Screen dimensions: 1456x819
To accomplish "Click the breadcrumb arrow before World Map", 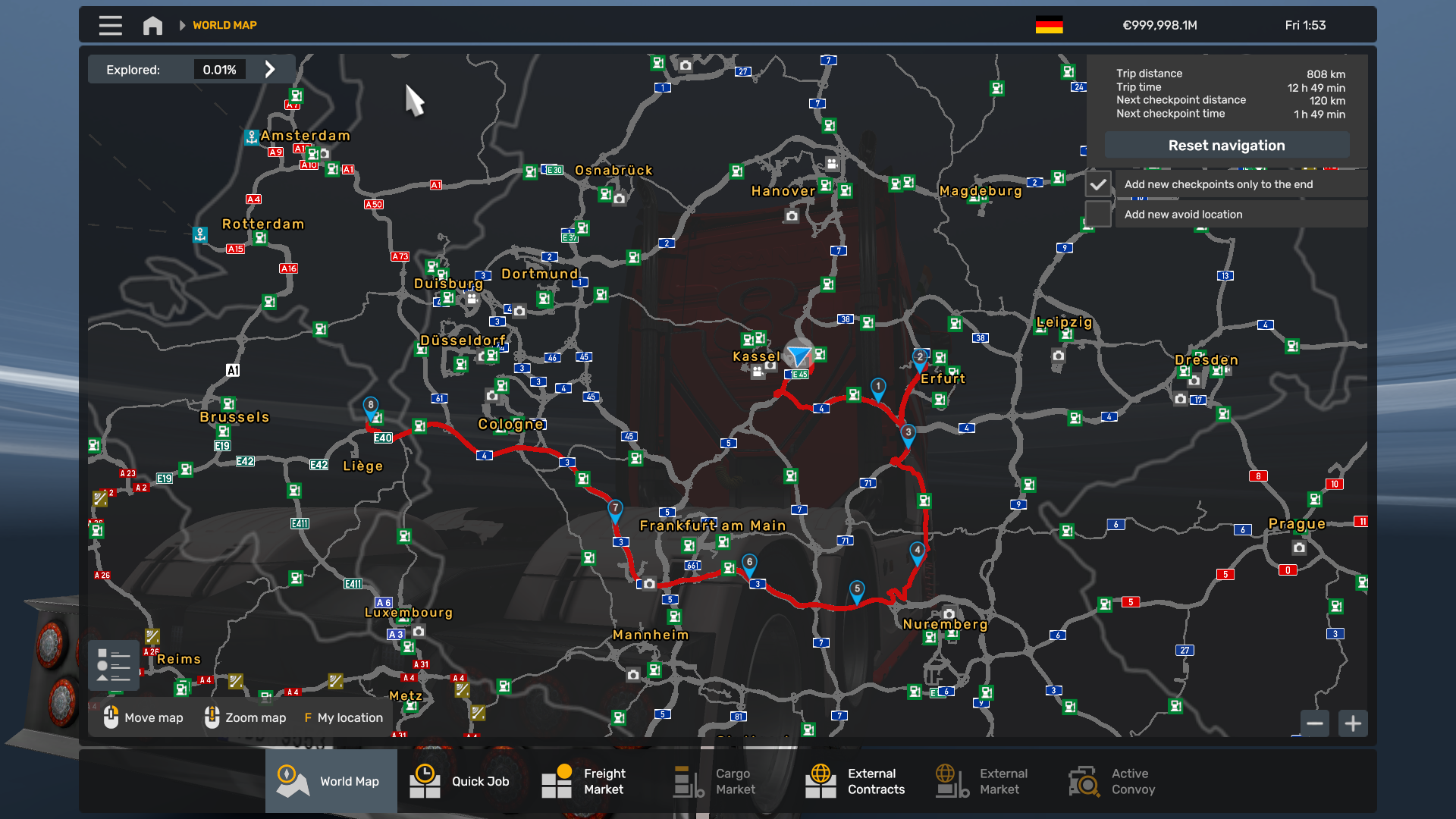I will [182, 25].
